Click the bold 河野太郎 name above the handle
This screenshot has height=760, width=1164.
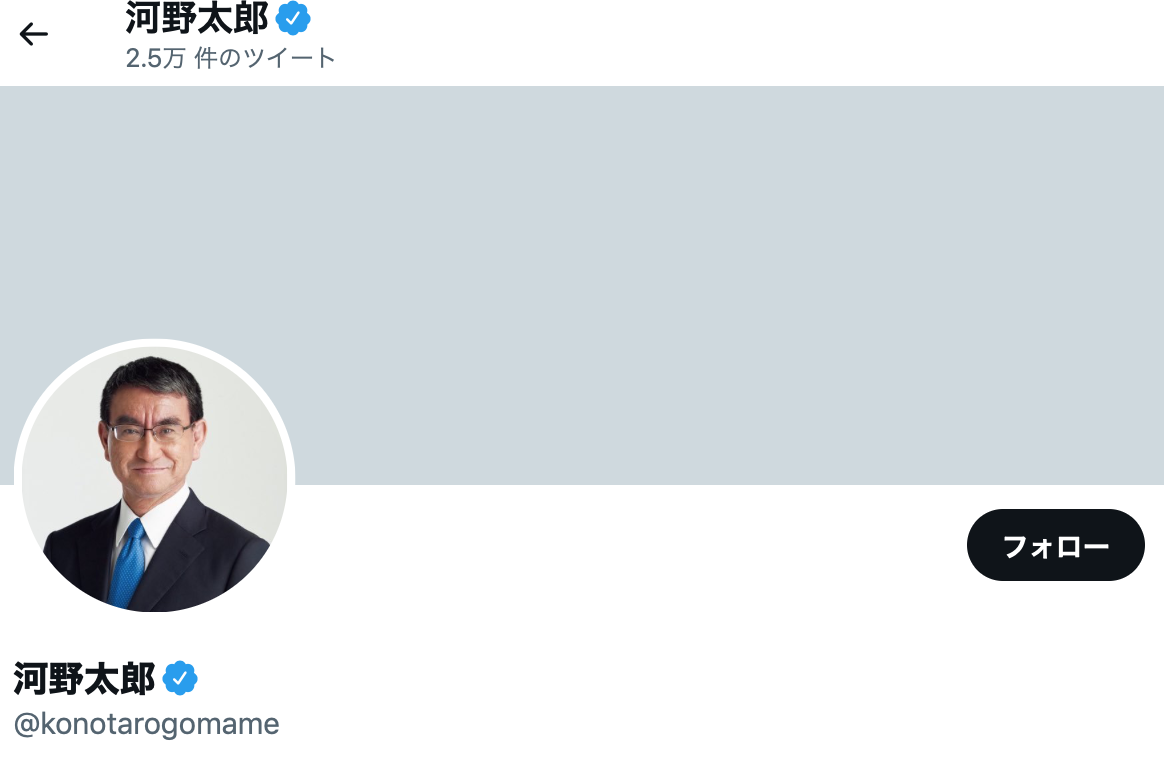(x=85, y=678)
